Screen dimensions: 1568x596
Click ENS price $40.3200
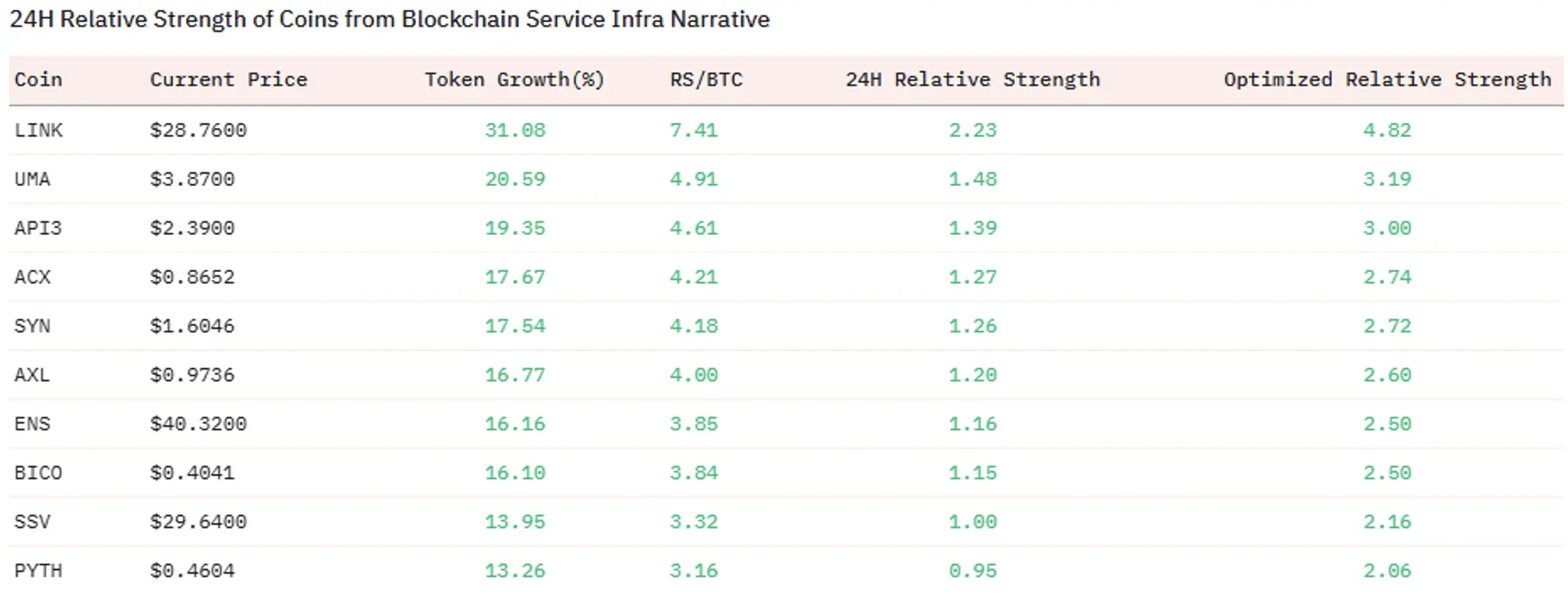pyautogui.click(x=198, y=424)
